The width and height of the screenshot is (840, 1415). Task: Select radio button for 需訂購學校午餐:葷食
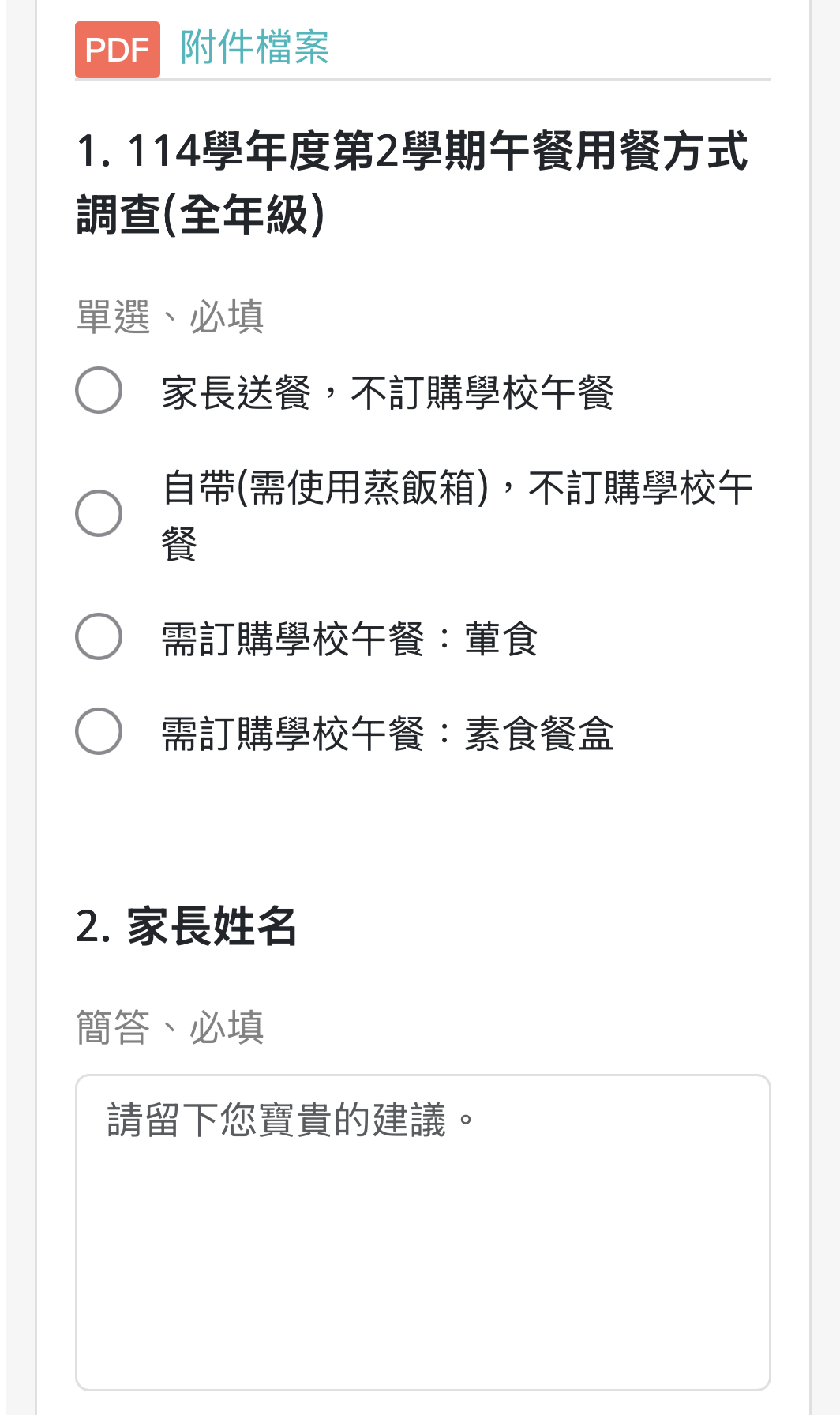[x=99, y=636]
